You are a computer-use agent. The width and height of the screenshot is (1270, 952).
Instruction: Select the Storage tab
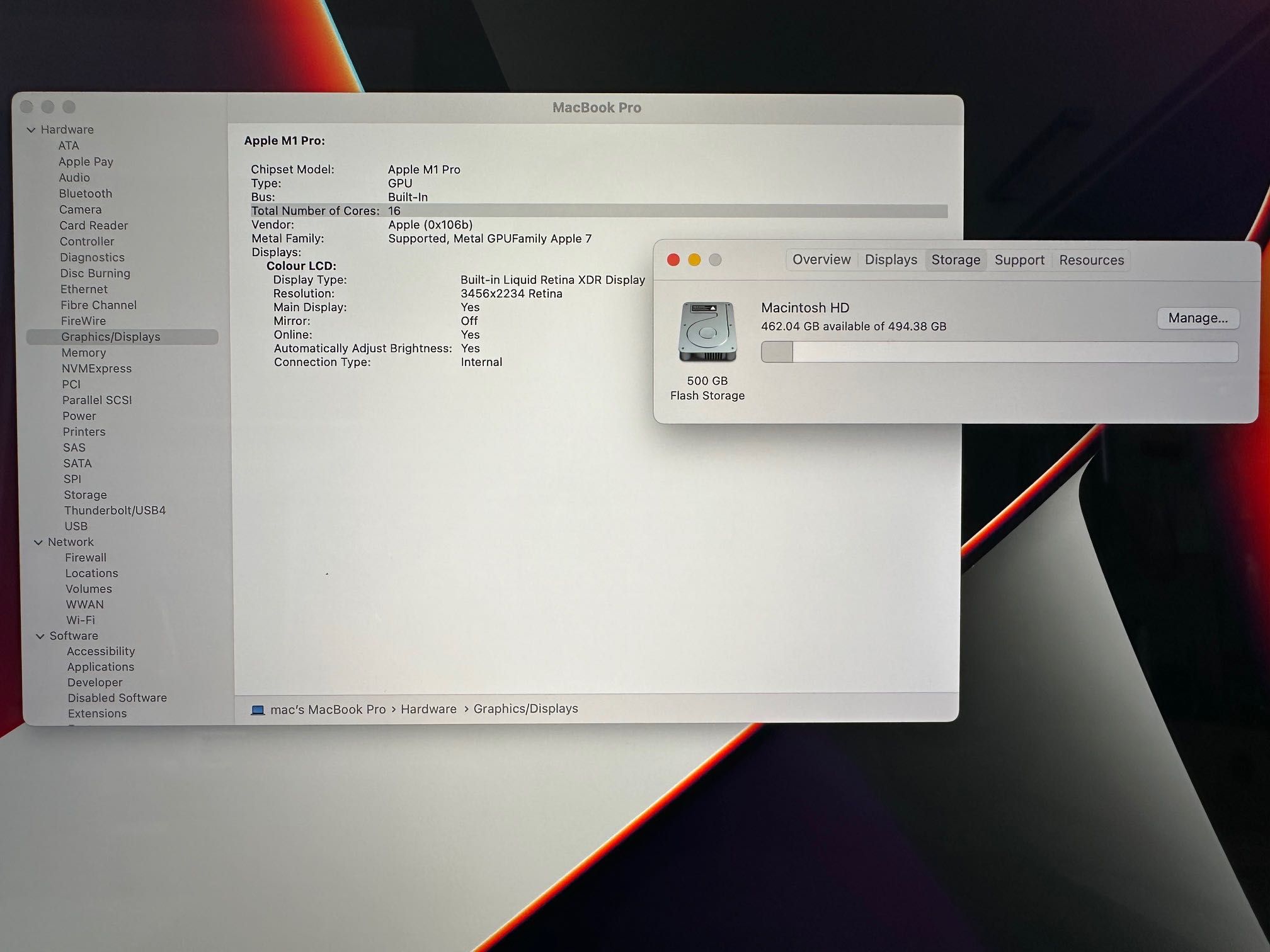click(x=956, y=260)
